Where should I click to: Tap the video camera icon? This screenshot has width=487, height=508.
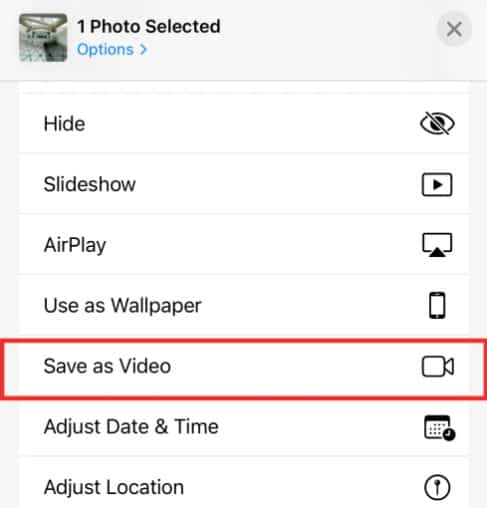pos(438,366)
